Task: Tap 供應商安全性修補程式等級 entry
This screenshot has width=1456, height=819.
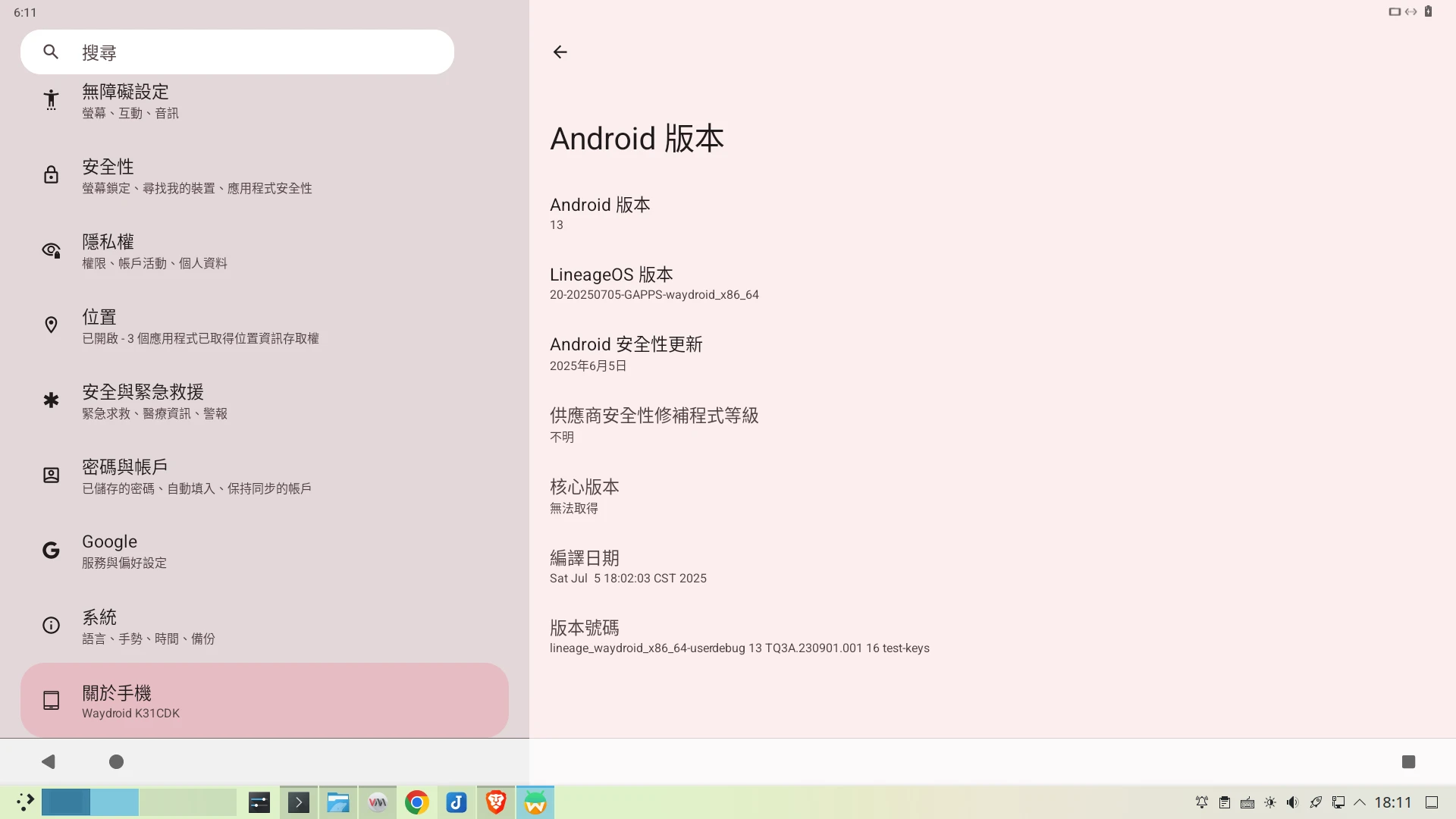Action: tap(993, 425)
